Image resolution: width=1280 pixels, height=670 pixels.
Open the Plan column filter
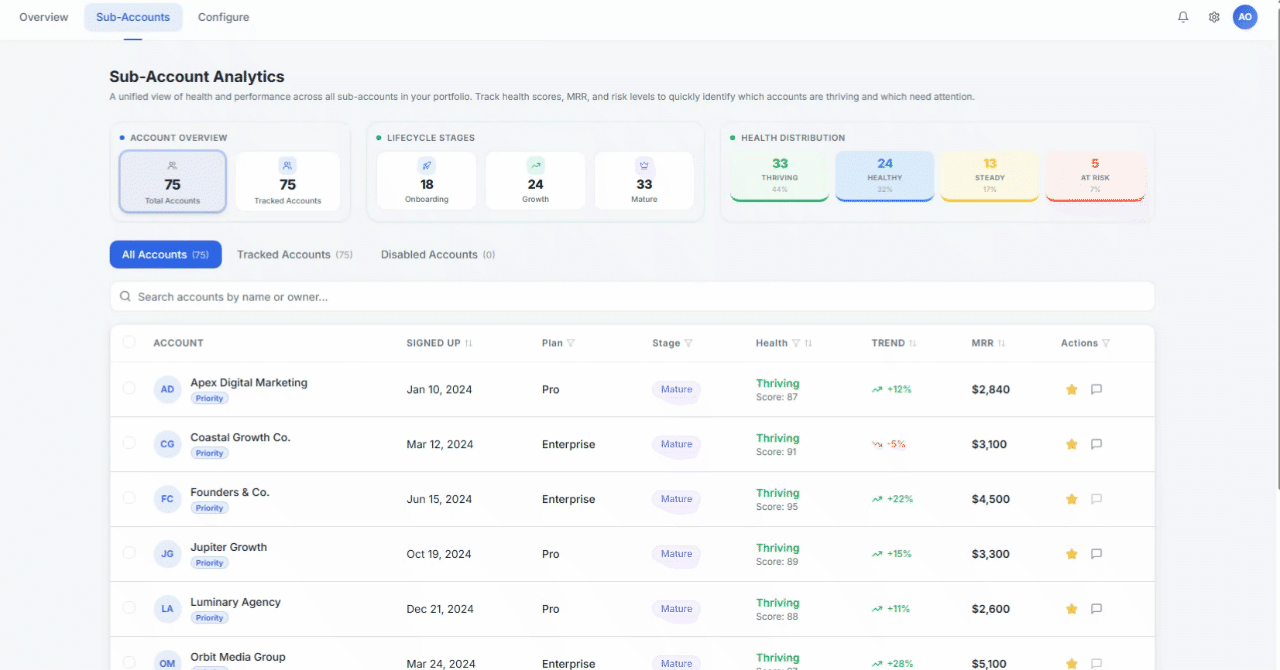[x=571, y=343]
